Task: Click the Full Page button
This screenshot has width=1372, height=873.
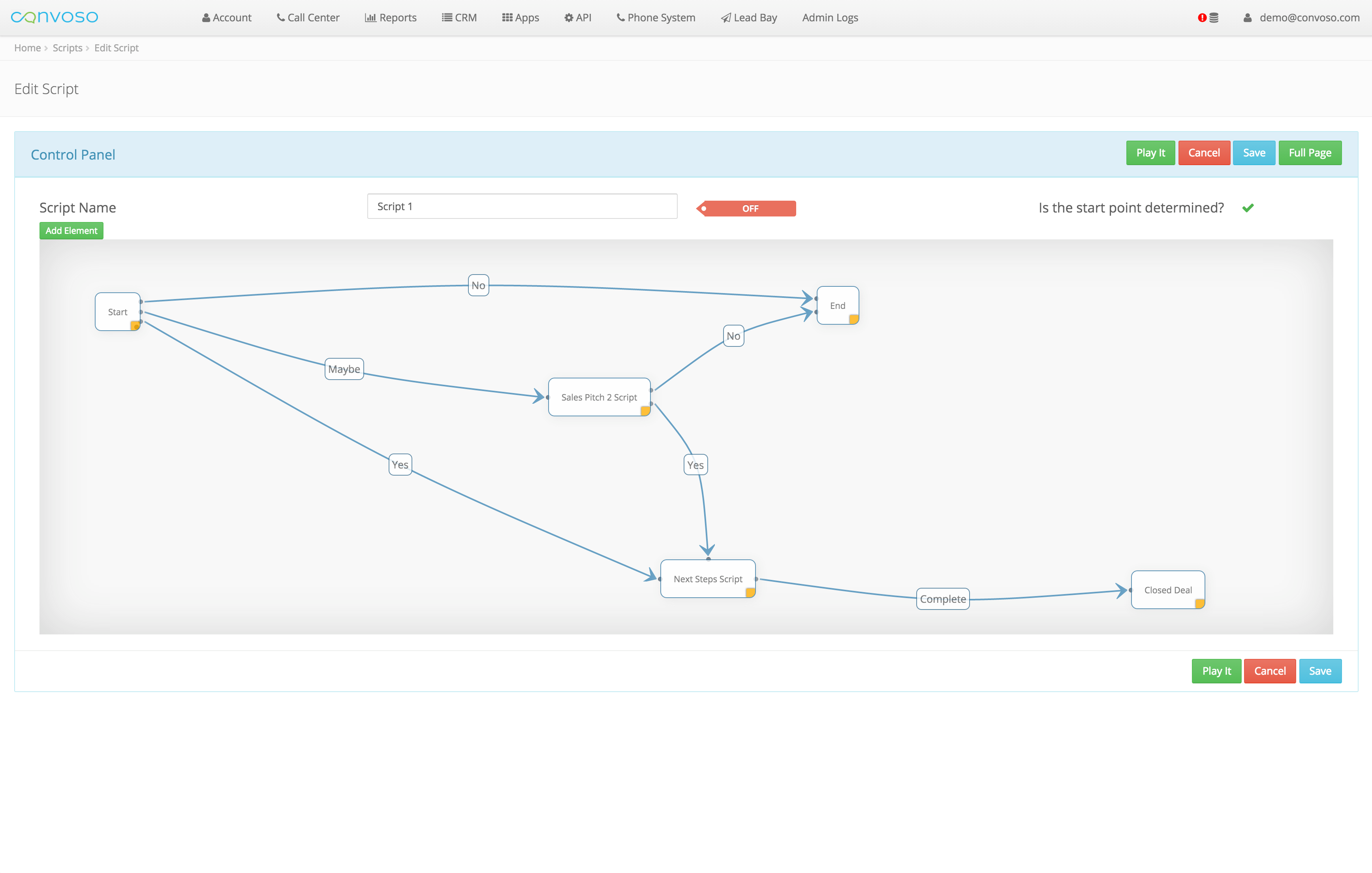Action: [x=1309, y=153]
